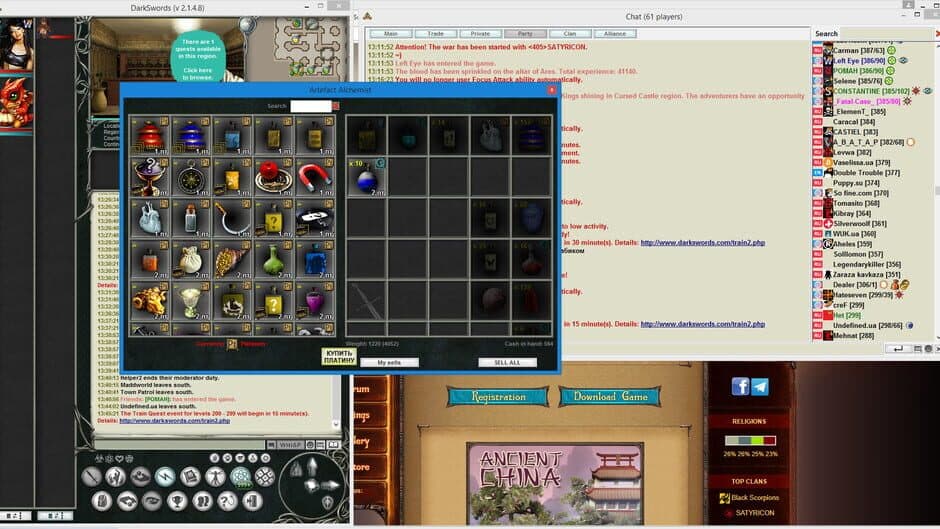
Task: Click the move north arrow on compass
Action: coord(312,466)
